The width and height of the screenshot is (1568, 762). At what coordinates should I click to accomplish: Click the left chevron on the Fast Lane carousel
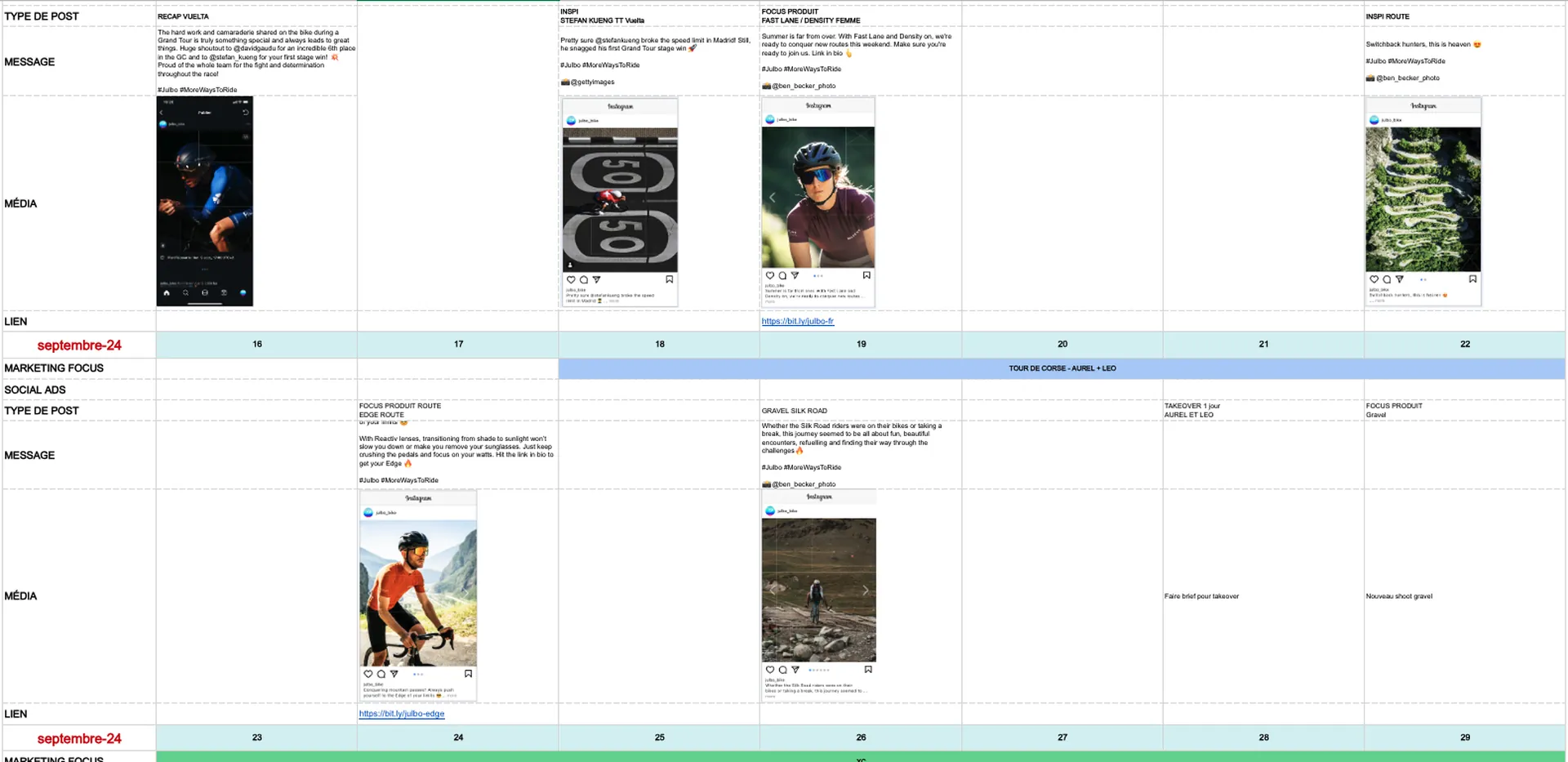[x=772, y=197]
